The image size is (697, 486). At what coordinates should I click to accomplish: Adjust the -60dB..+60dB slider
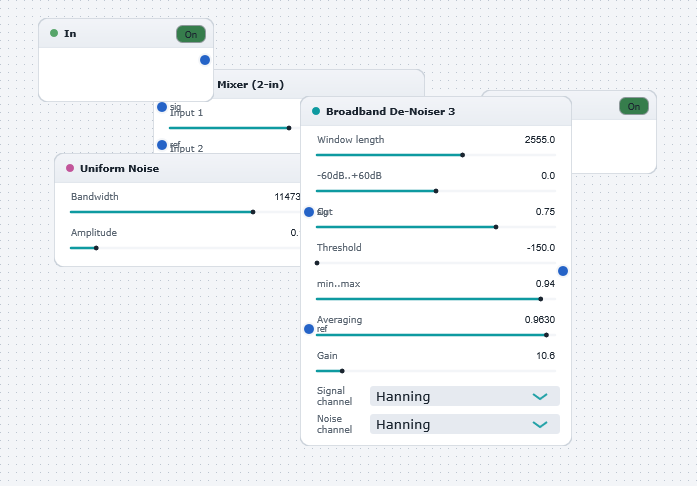point(436,191)
